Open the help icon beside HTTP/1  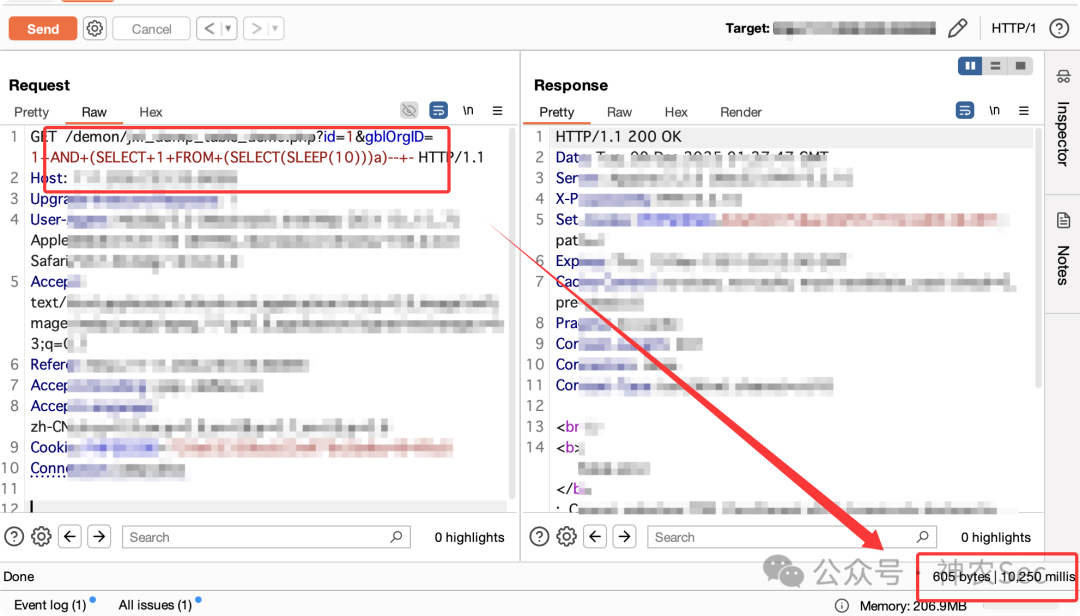click(x=1059, y=28)
